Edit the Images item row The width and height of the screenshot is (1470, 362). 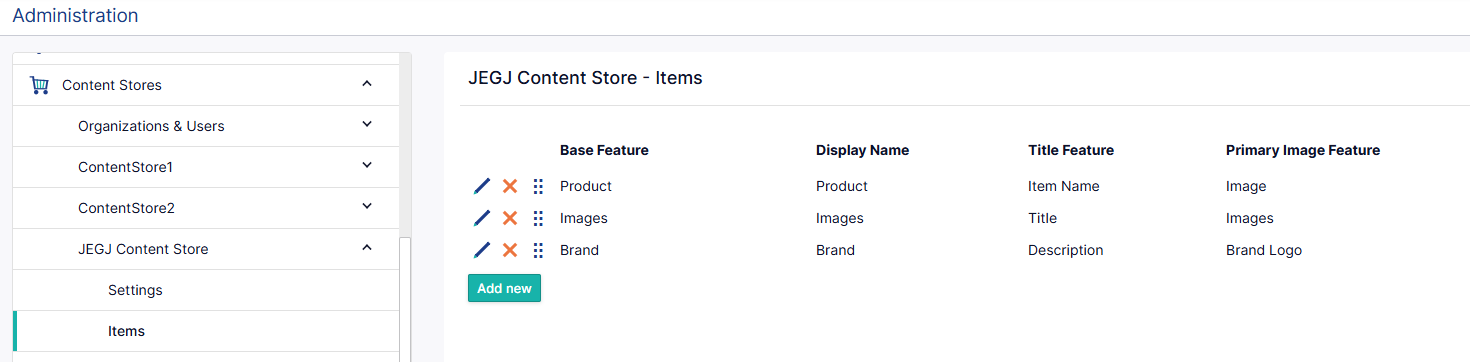point(482,218)
